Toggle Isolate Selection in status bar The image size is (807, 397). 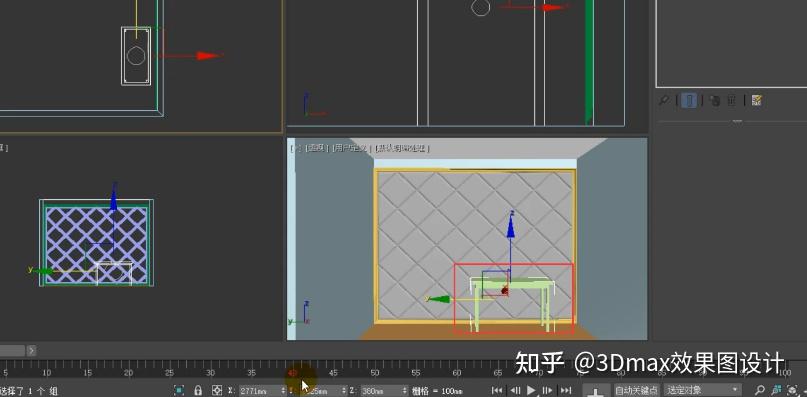pyautogui.click(x=179, y=391)
